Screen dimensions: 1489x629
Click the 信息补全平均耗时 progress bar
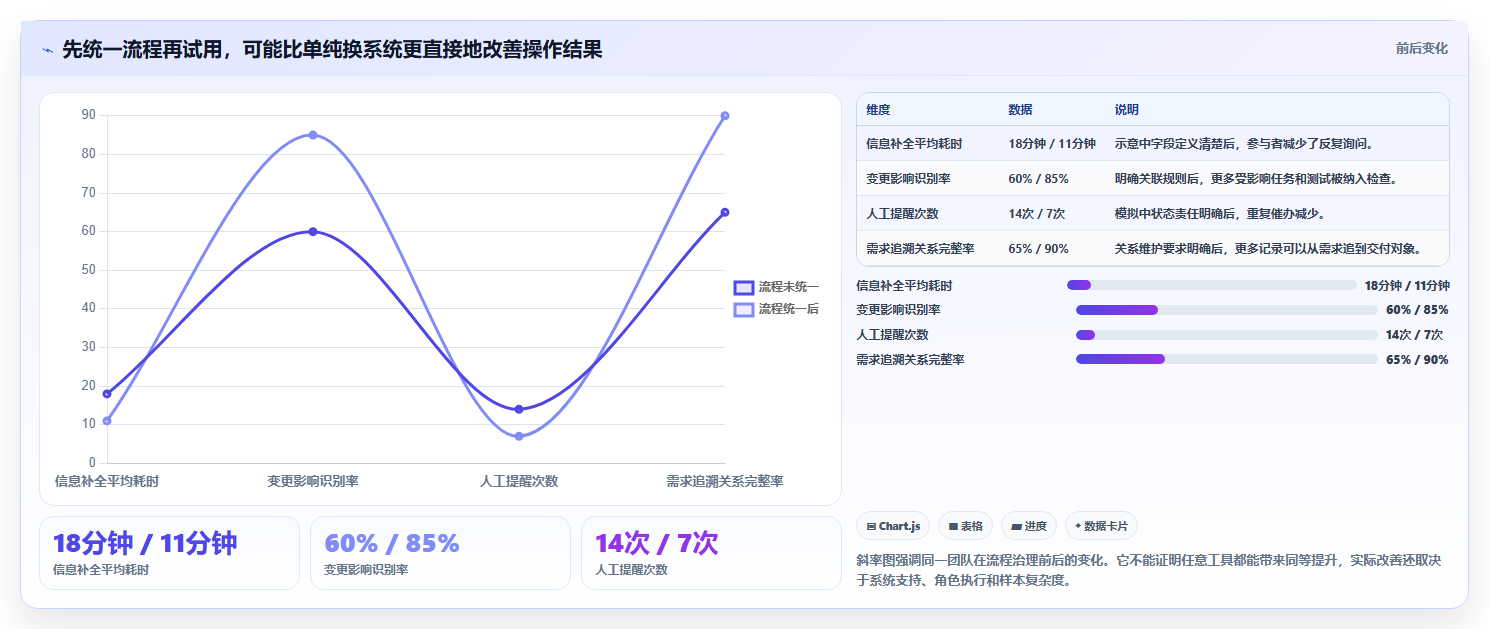click(x=1211, y=285)
